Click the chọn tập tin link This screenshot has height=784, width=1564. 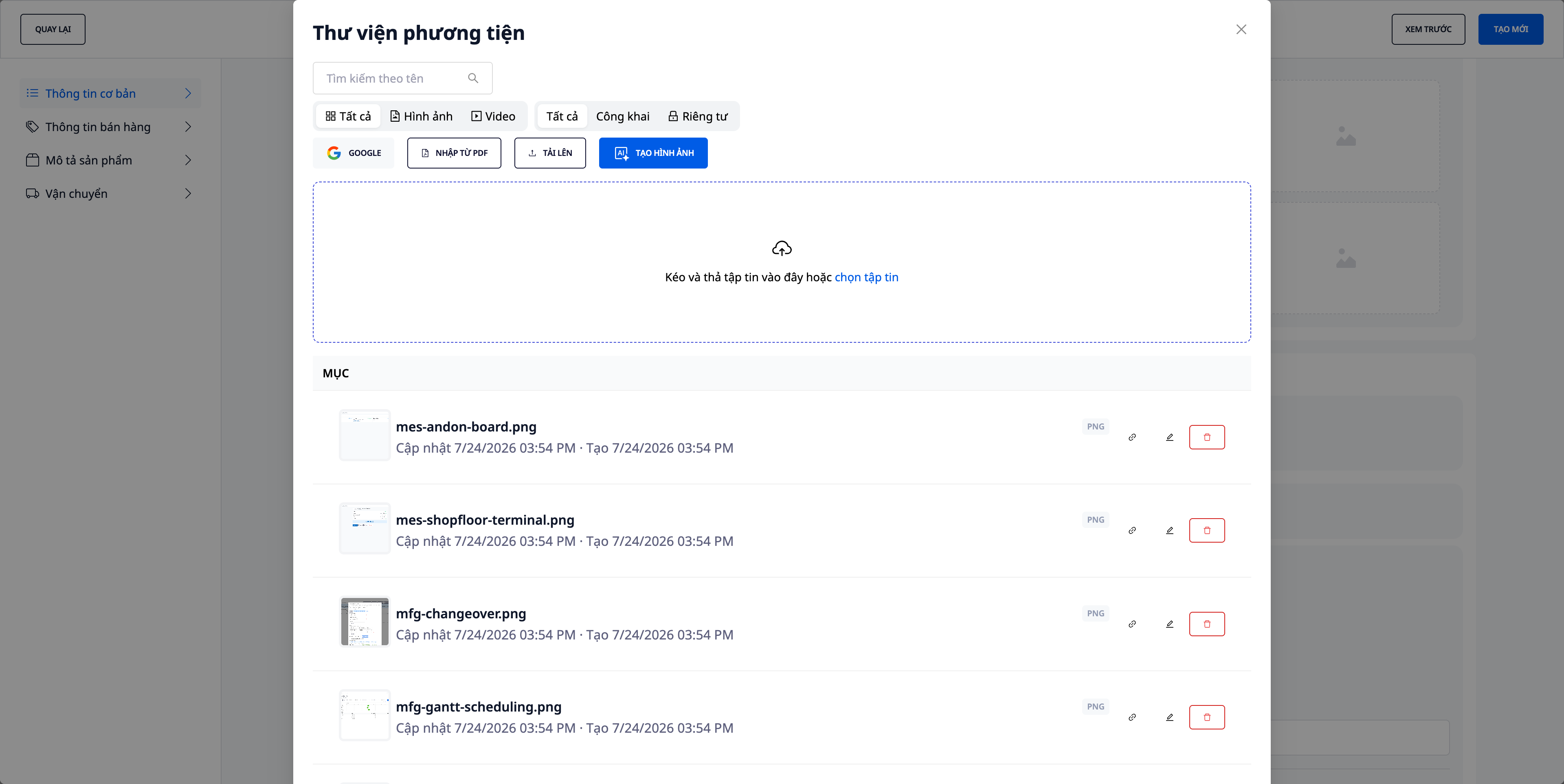(x=866, y=277)
